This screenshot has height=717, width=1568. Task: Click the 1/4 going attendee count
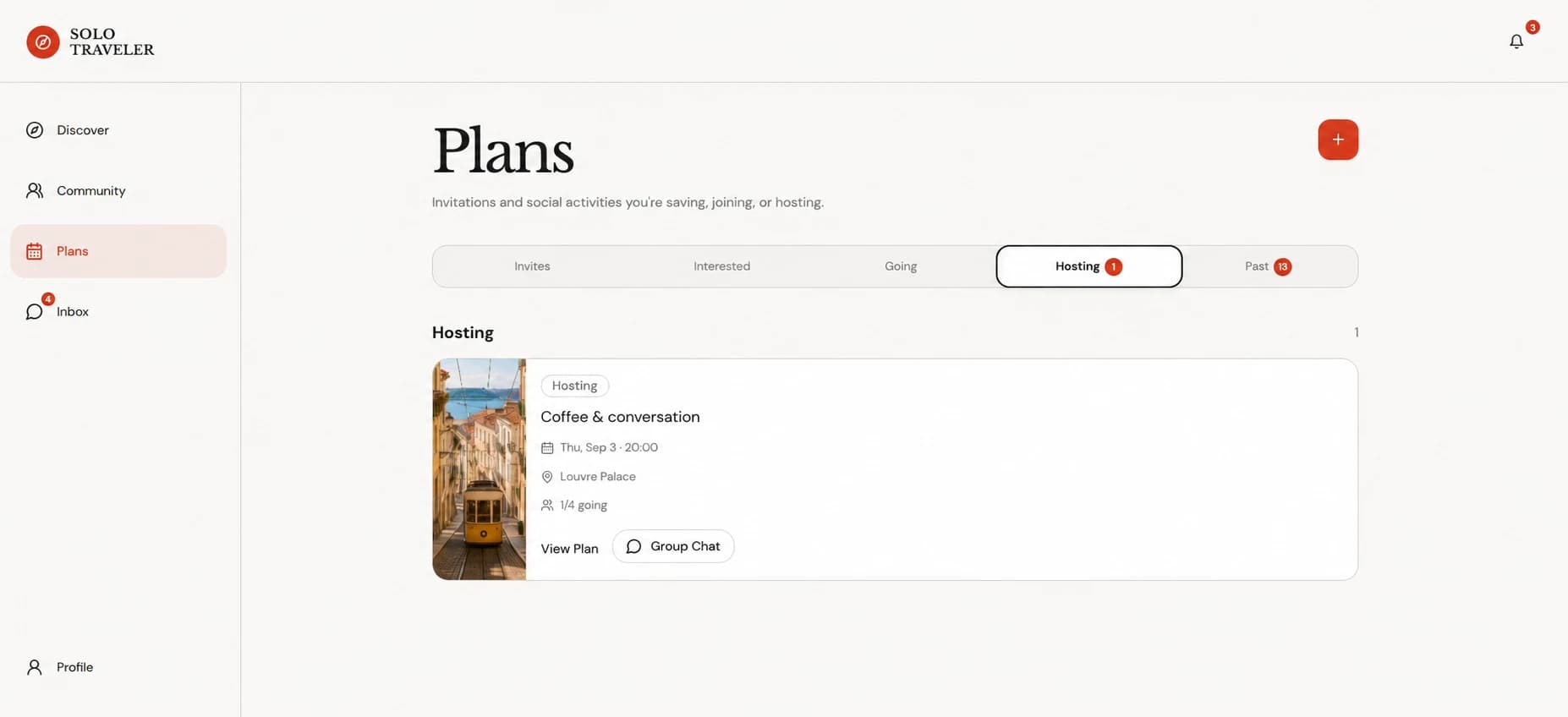(584, 506)
